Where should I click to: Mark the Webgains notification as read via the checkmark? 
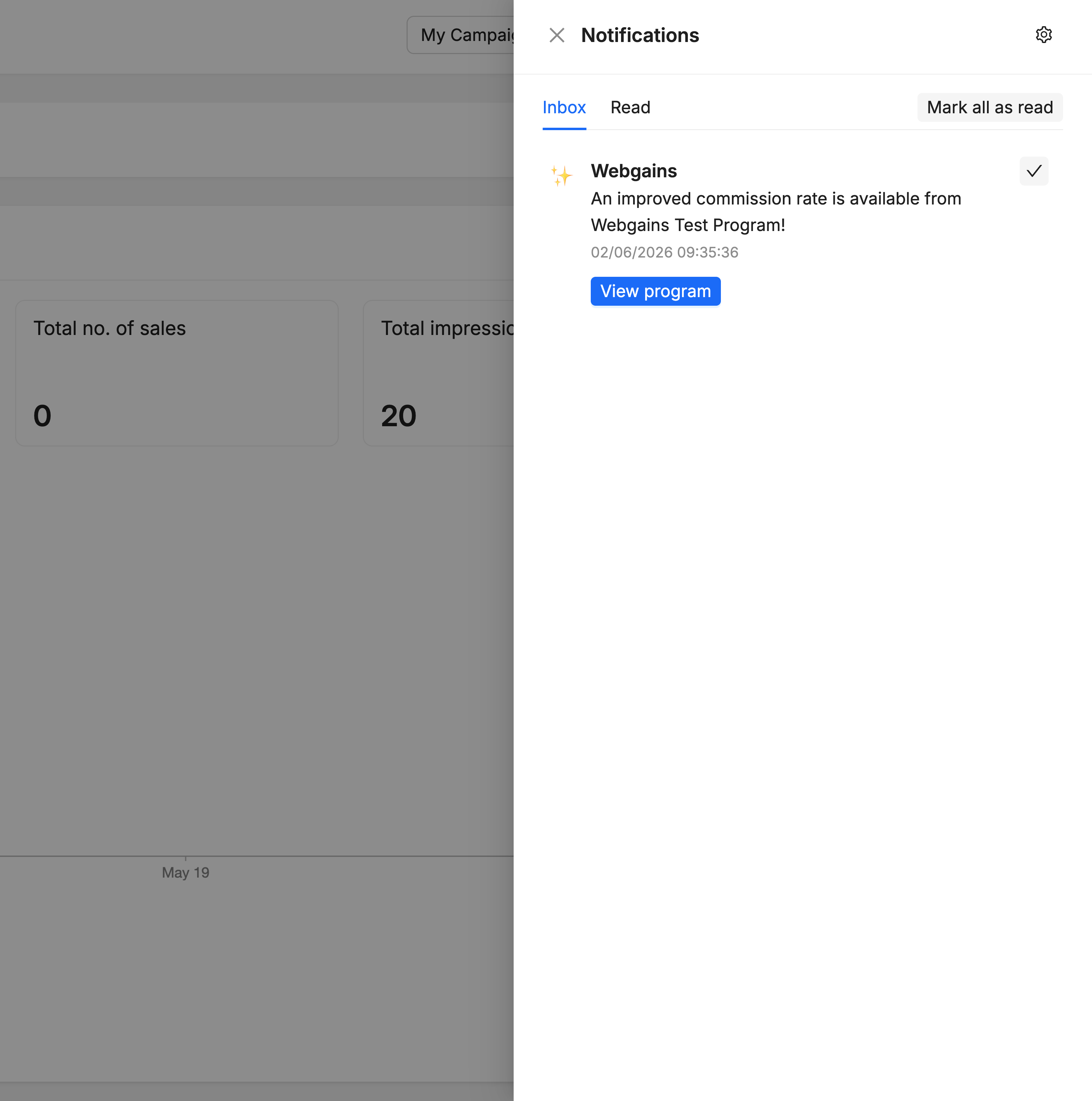click(x=1033, y=171)
